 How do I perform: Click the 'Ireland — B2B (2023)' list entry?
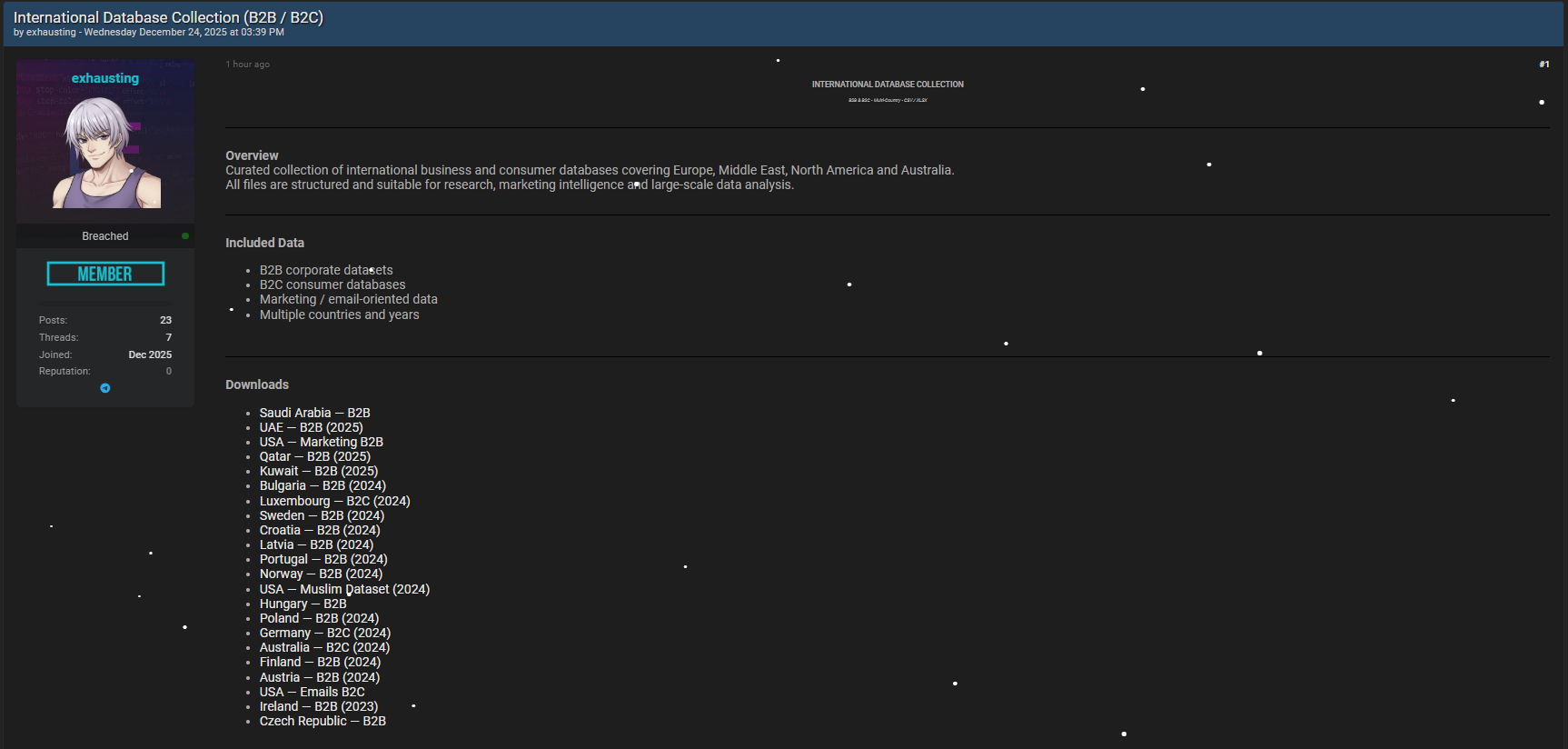pyautogui.click(x=318, y=706)
